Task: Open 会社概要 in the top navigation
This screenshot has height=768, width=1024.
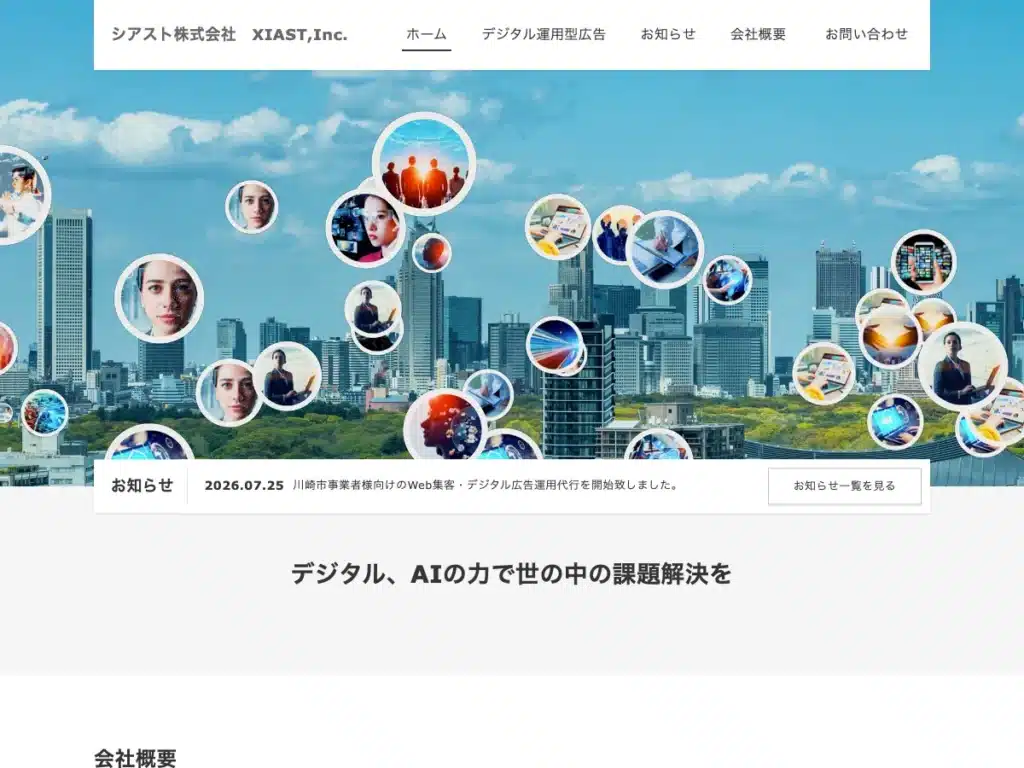Action: coord(758,34)
